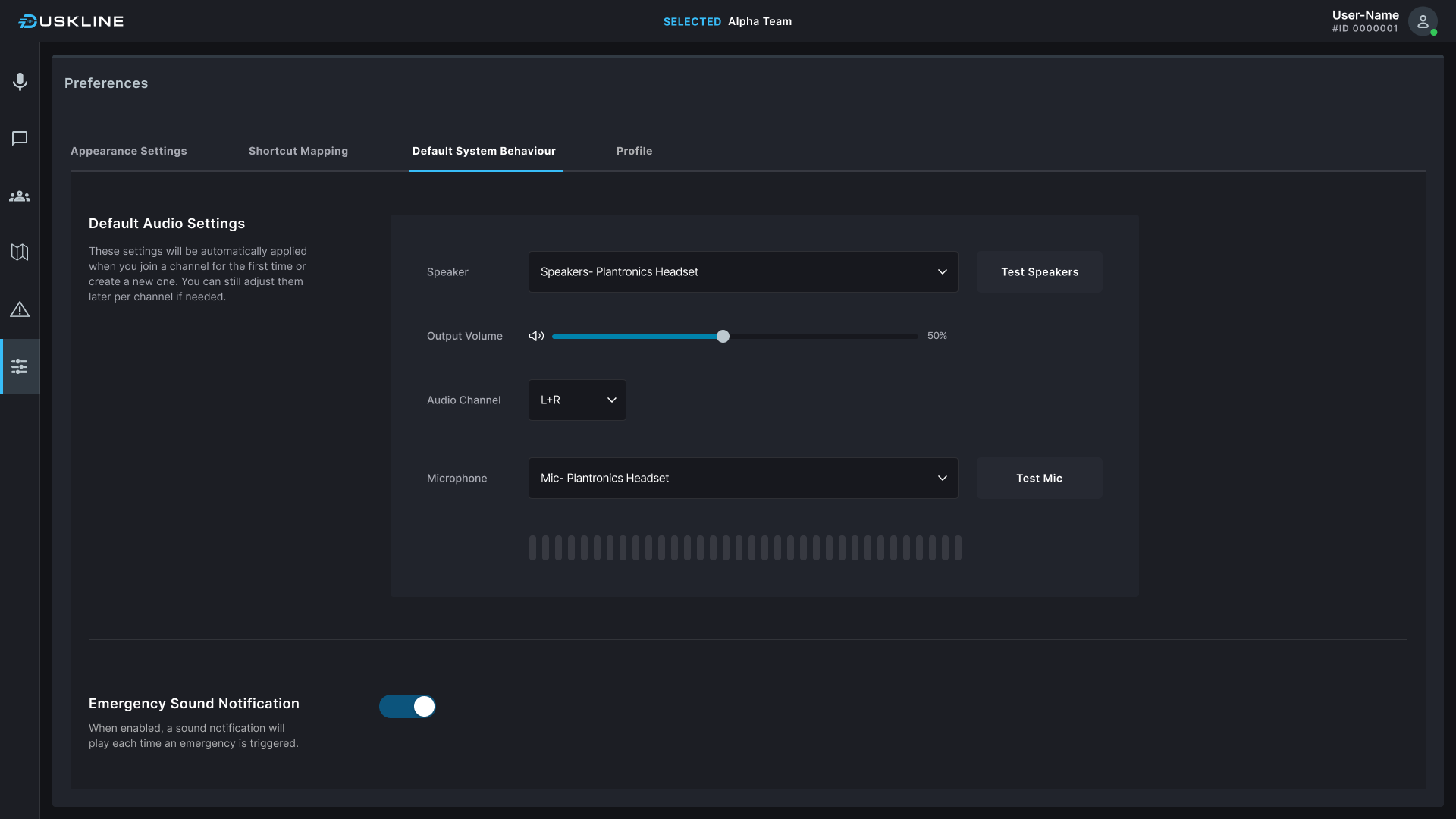Open the team groups sidebar icon
The height and width of the screenshot is (819, 1456).
click(x=20, y=196)
